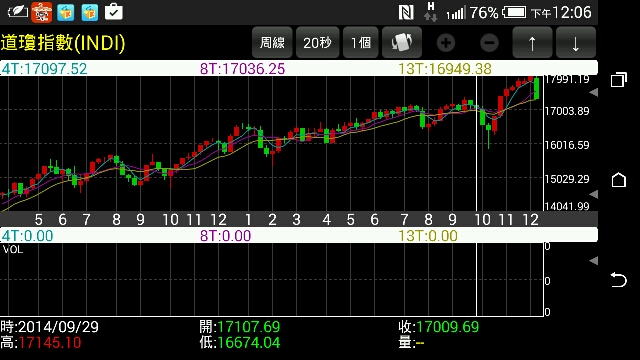
Task: Tap the NFC status bar icon
Action: click(x=406, y=13)
